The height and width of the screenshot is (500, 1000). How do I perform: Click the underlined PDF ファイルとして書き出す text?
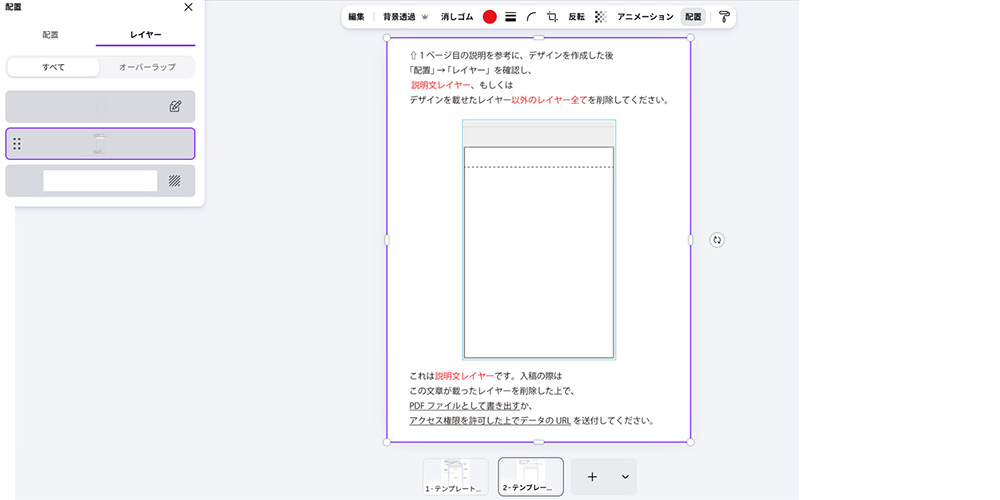click(464, 406)
